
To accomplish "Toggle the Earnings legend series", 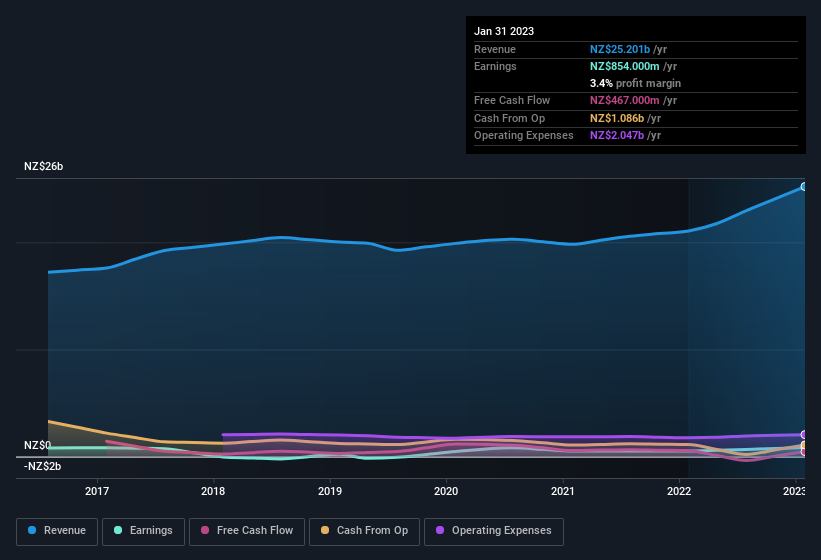I will pos(143,531).
